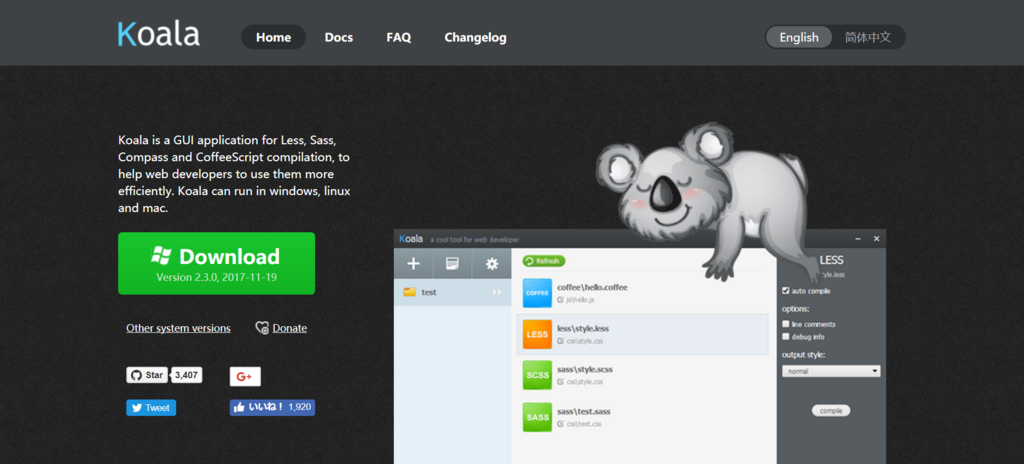This screenshot has width=1024, height=464.
Task: Select sass\style.scss file name
Action: (x=585, y=369)
